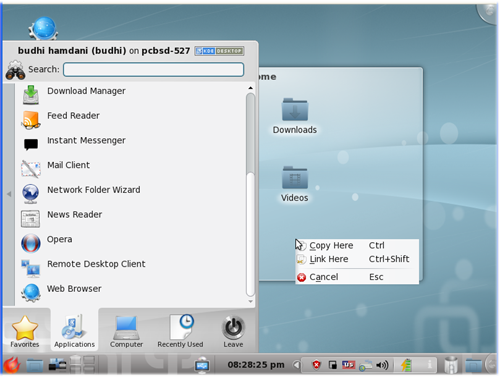
Task: Click the Opera label
Action: point(59,239)
